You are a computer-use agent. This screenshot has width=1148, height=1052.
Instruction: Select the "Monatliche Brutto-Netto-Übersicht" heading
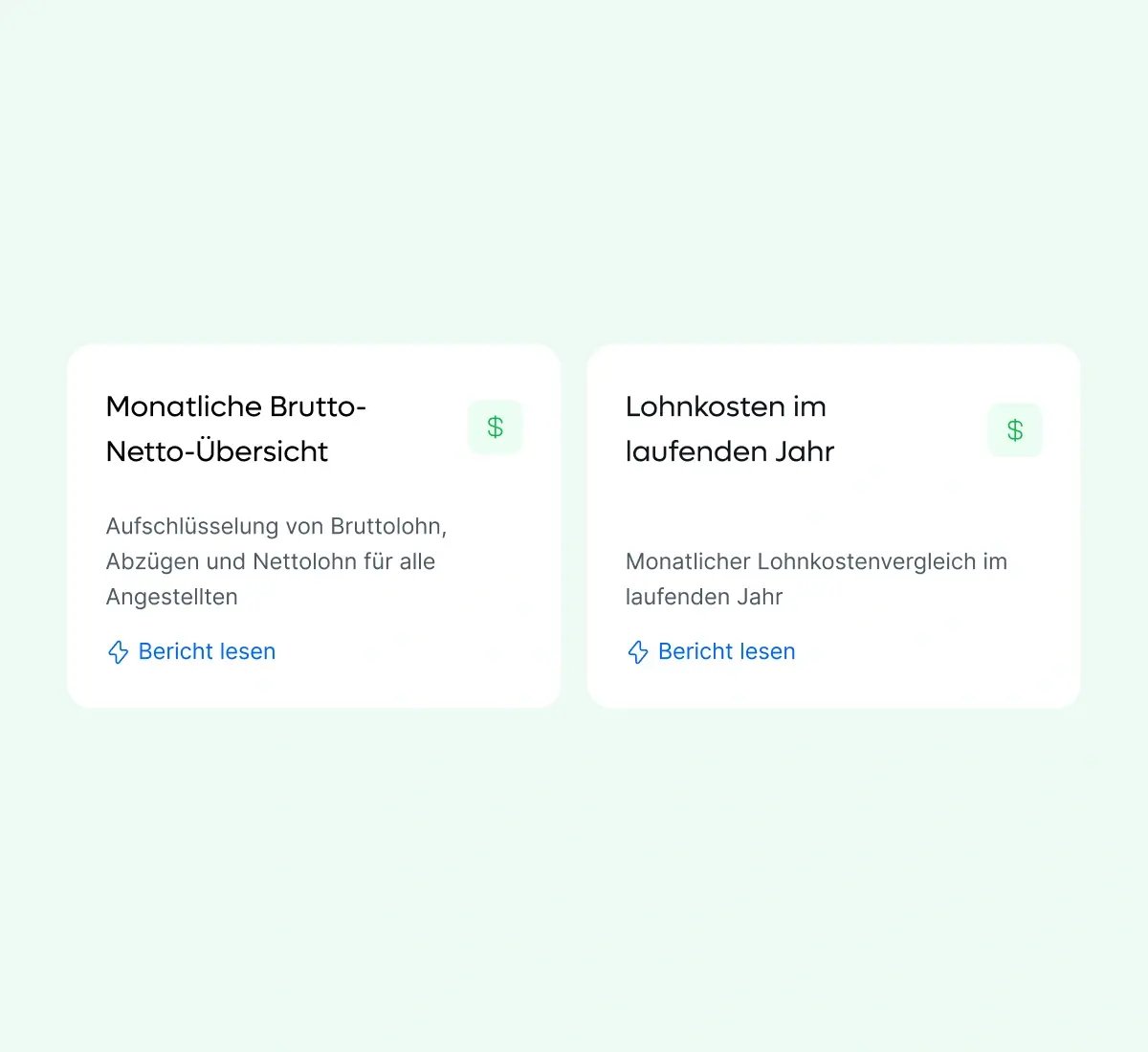(x=235, y=428)
